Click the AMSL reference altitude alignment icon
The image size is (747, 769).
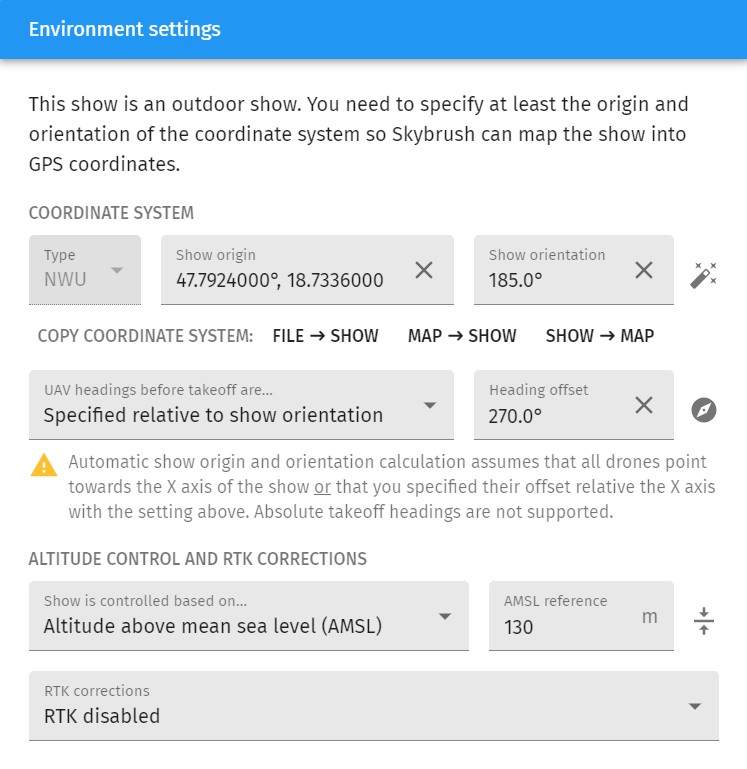pyautogui.click(x=704, y=621)
